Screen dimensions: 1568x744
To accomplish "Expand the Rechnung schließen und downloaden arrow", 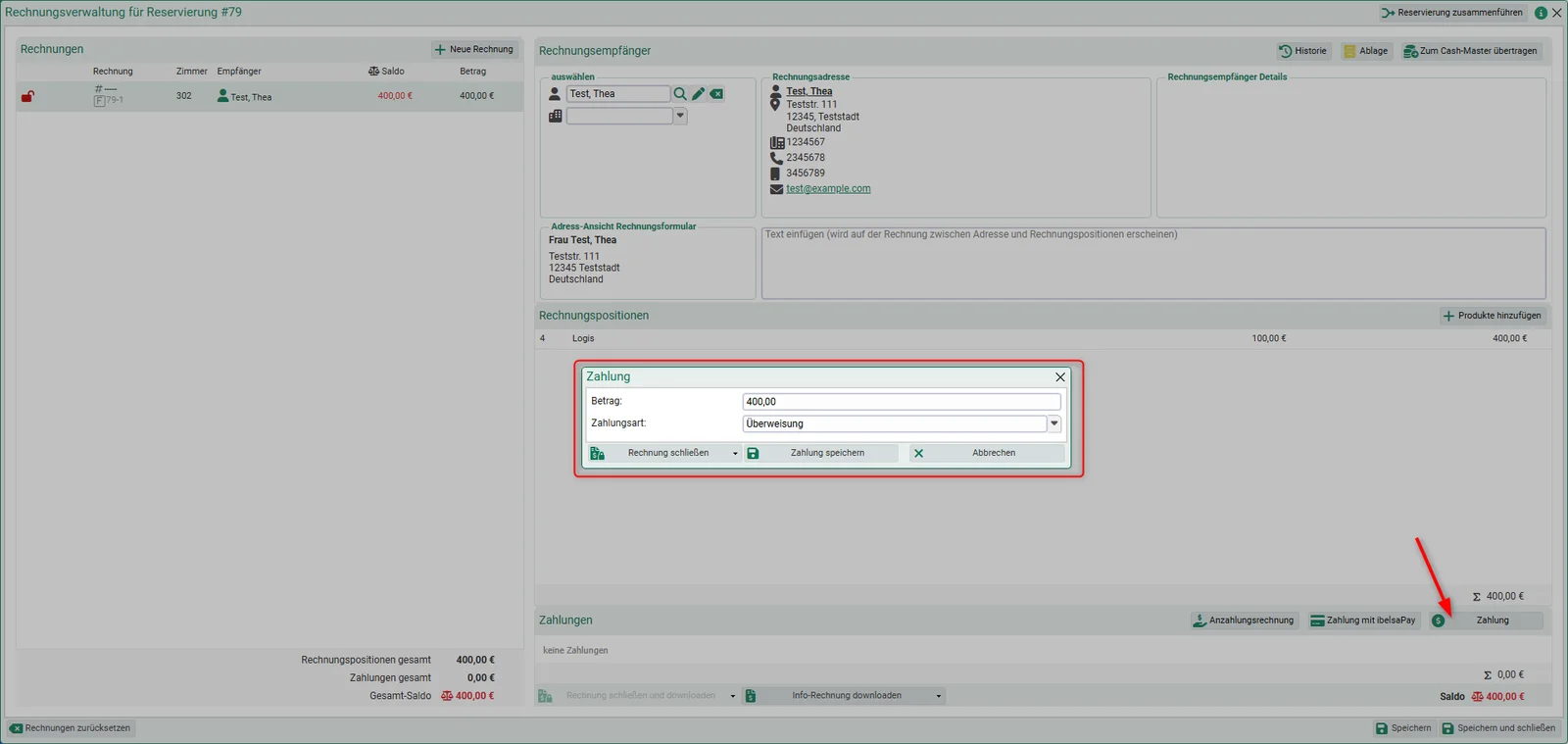I will pos(733,696).
